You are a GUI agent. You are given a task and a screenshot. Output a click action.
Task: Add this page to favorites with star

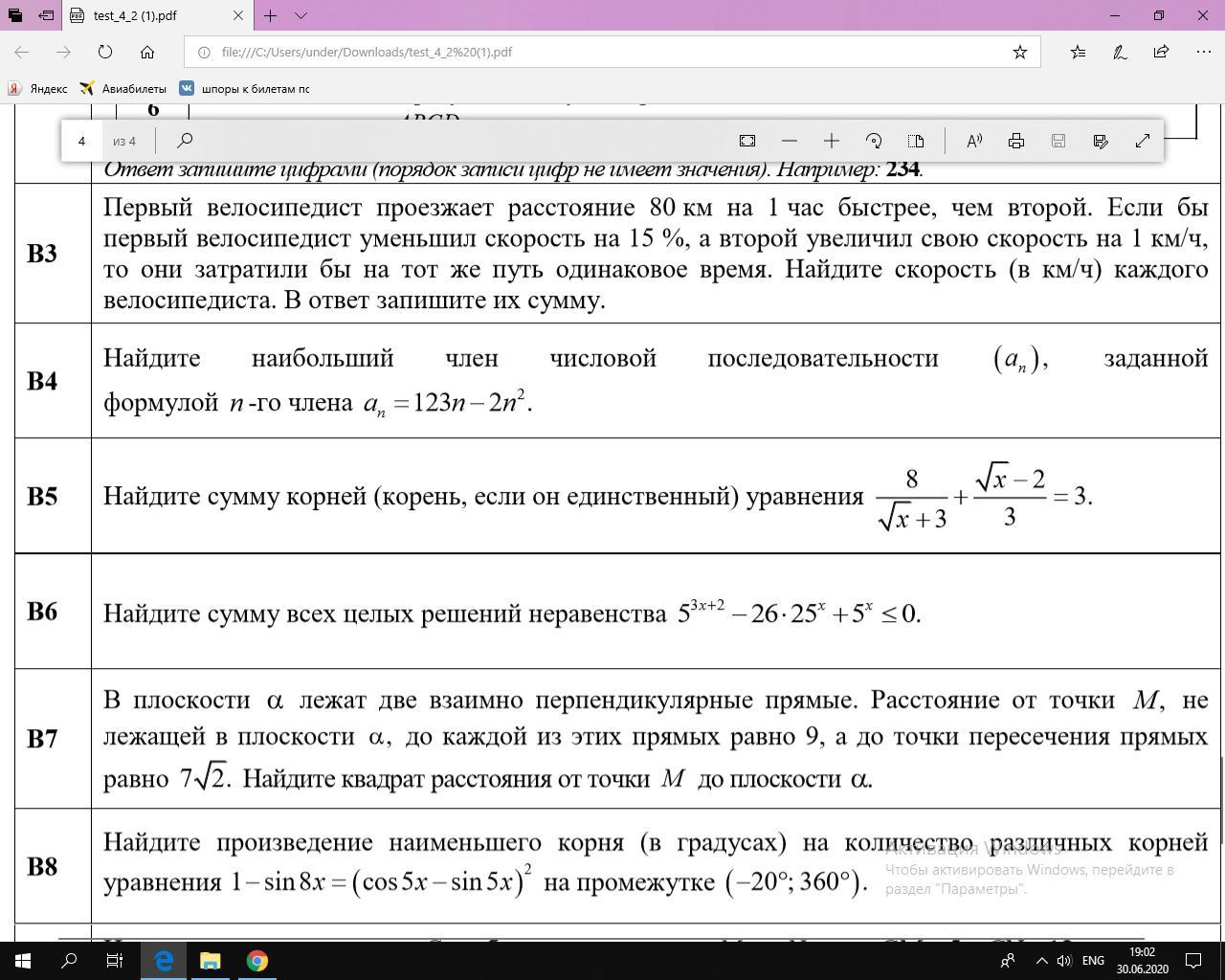(x=1020, y=52)
